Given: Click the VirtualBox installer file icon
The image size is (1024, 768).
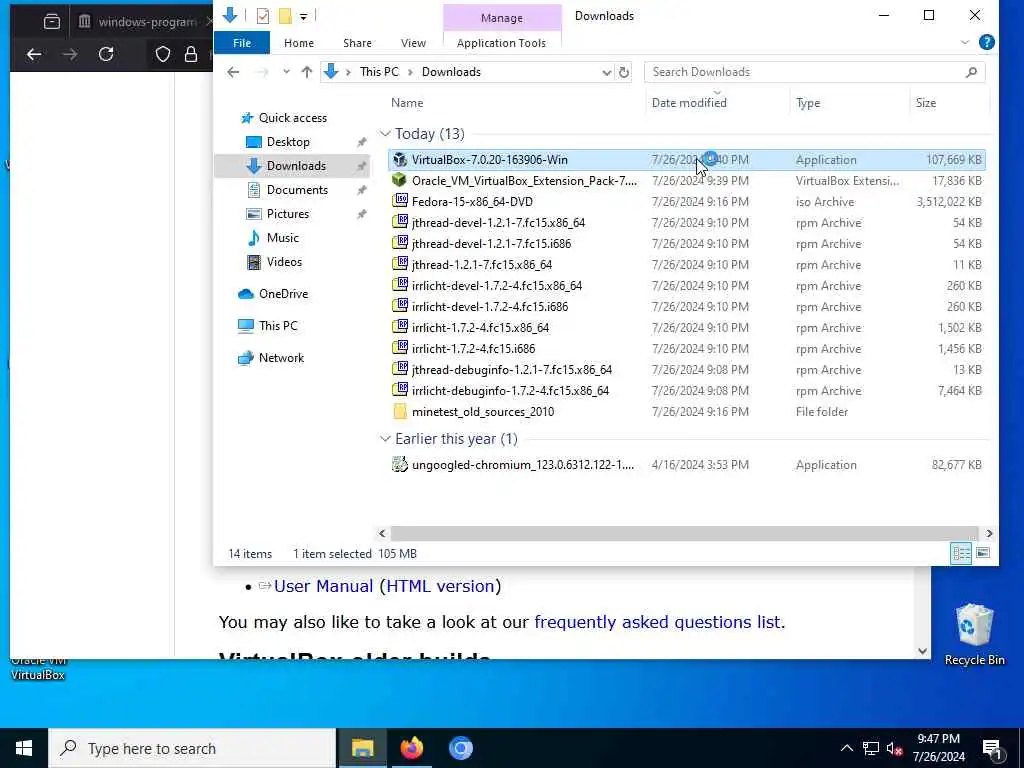Looking at the screenshot, I should coord(400,159).
